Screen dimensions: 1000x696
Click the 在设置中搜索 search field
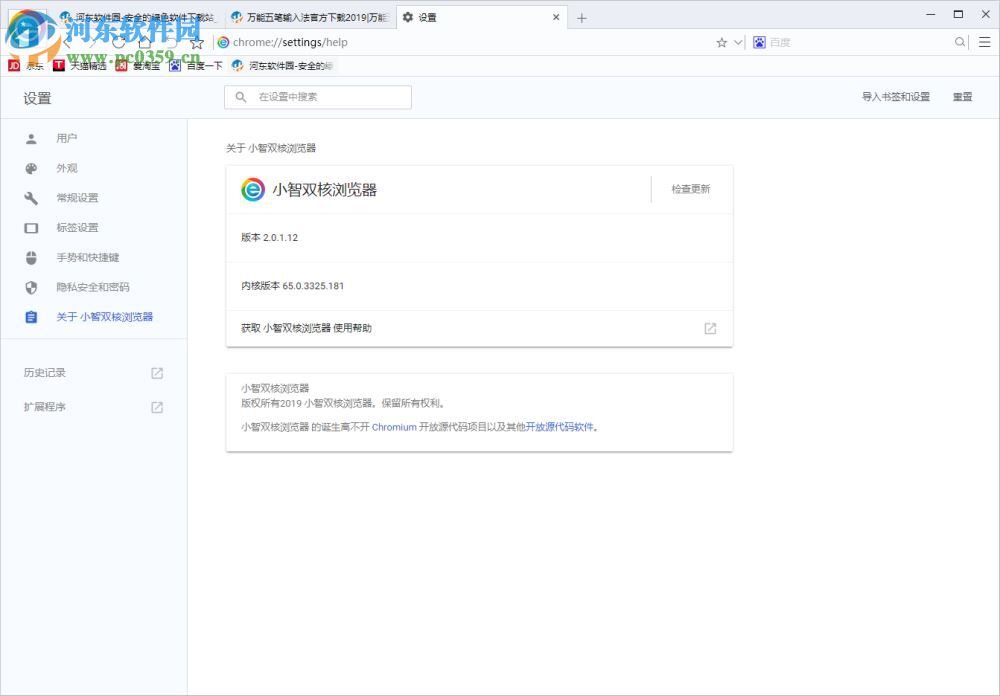tap(317, 97)
